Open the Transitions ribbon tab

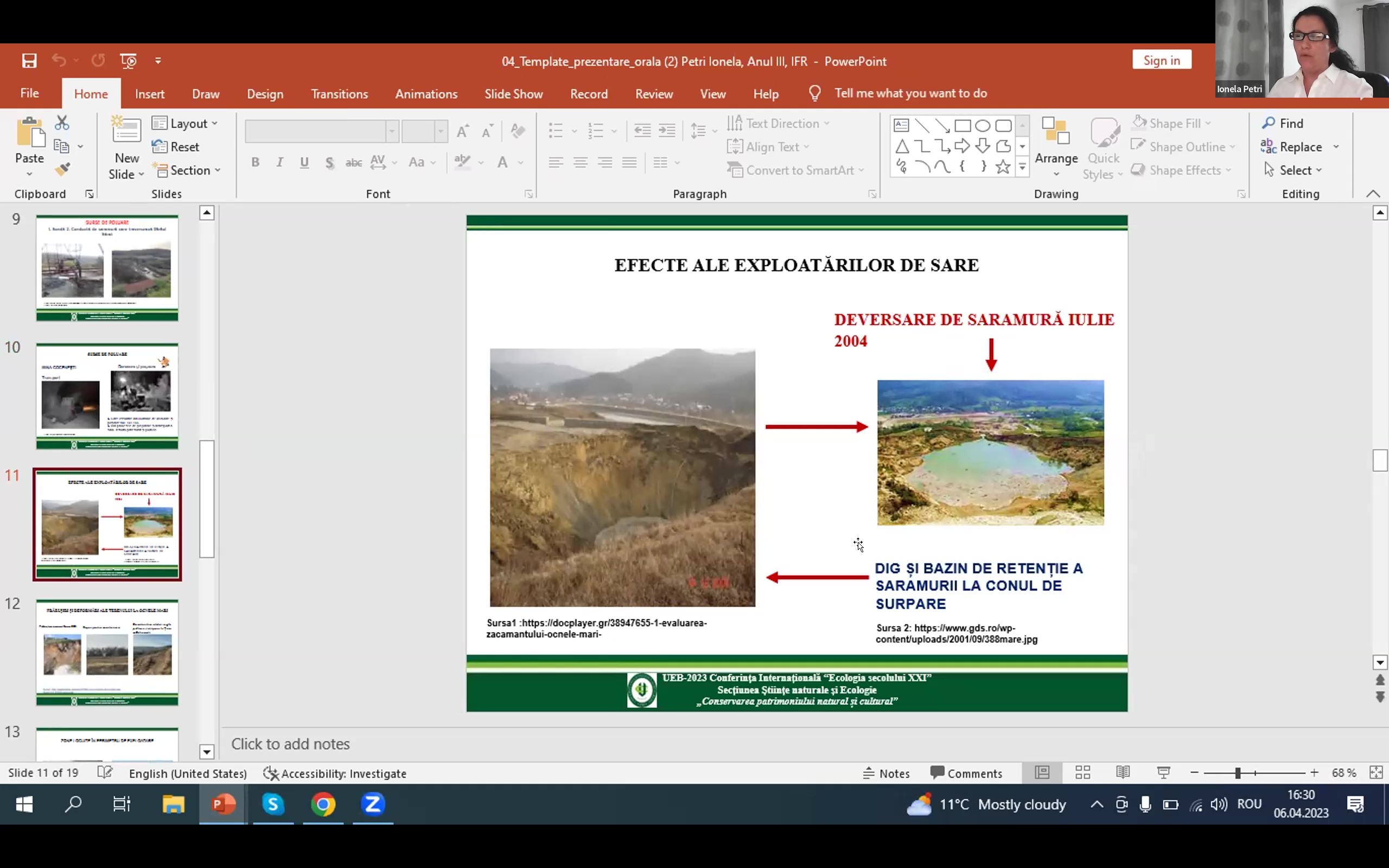(339, 94)
